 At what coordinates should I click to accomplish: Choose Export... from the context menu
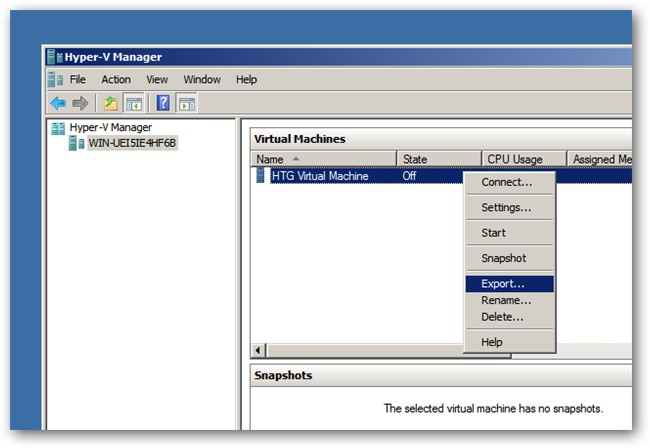pyautogui.click(x=509, y=284)
